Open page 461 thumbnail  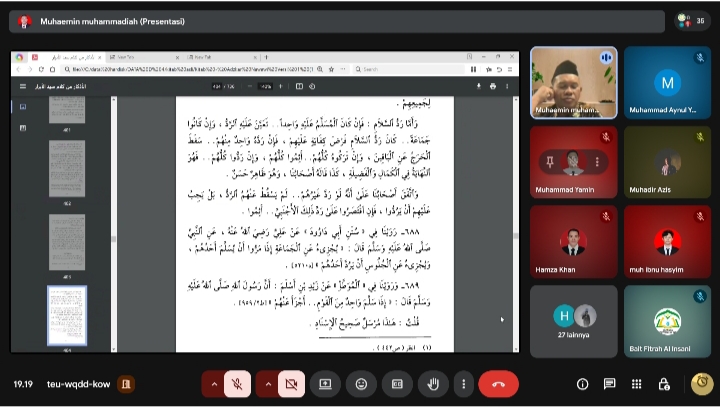tap(67, 109)
